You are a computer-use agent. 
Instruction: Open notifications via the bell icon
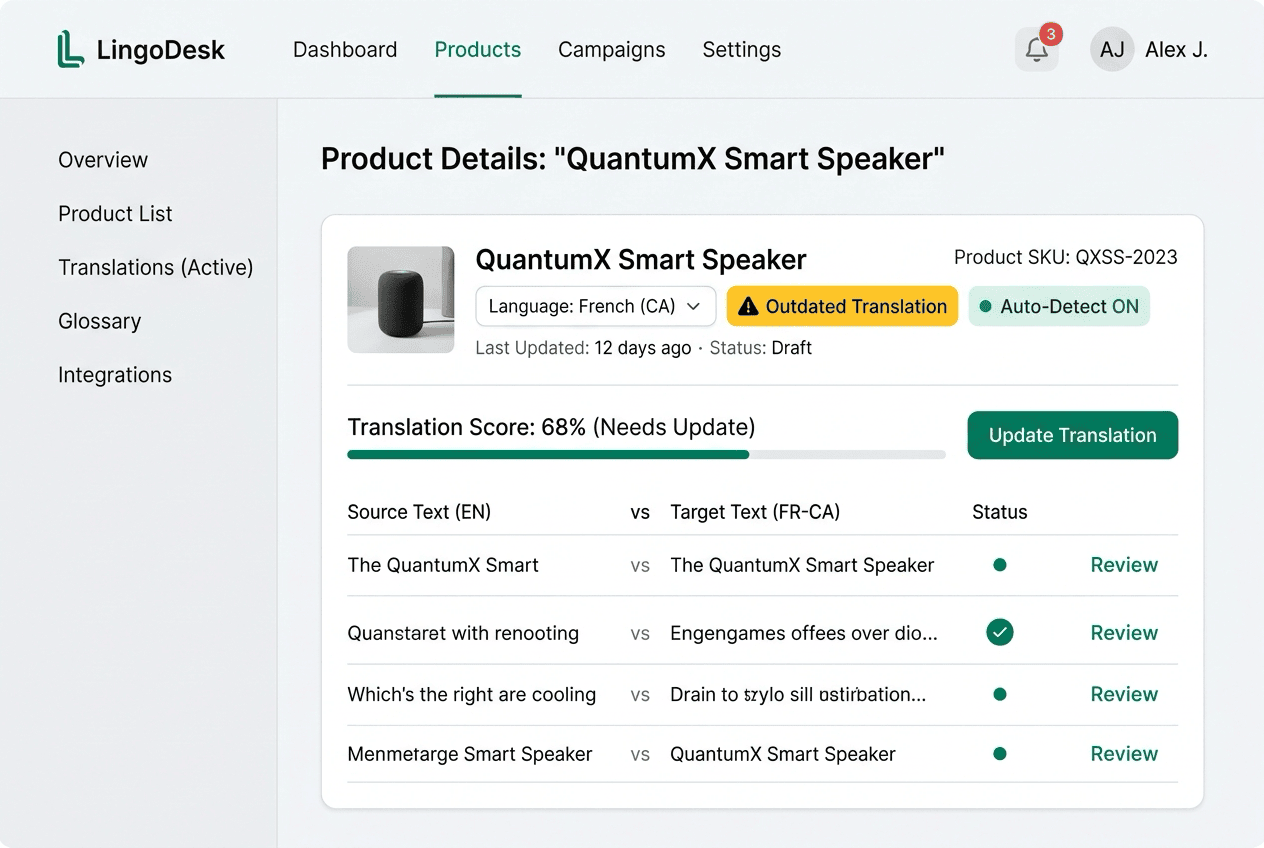pos(1037,49)
